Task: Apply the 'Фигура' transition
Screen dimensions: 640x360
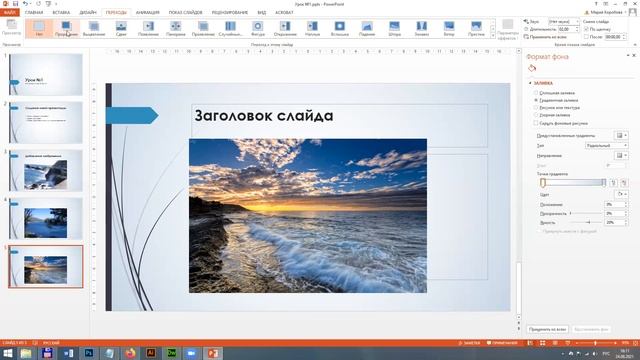Action: pos(258,29)
